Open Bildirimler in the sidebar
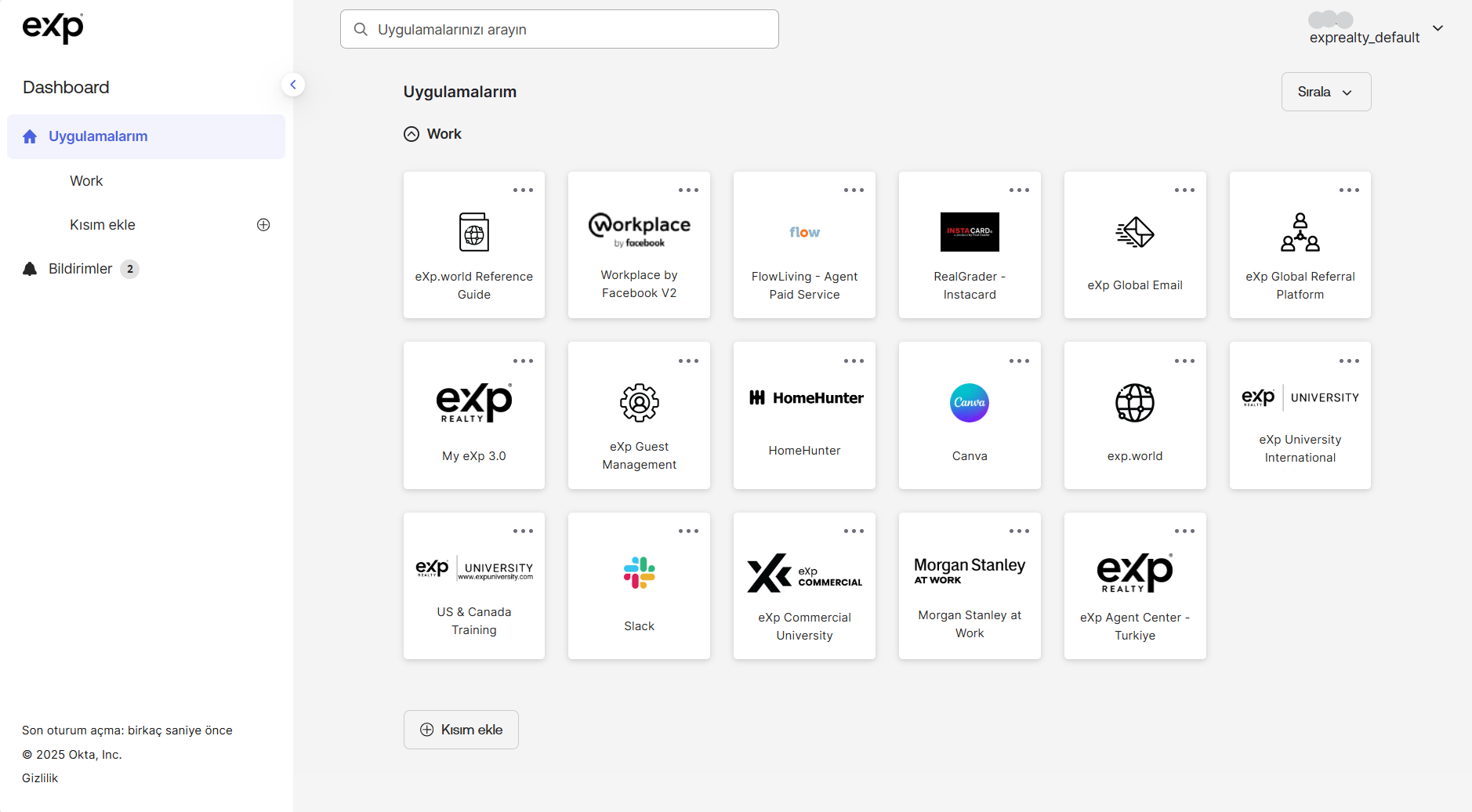The height and width of the screenshot is (812, 1472). pyautogui.click(x=80, y=269)
